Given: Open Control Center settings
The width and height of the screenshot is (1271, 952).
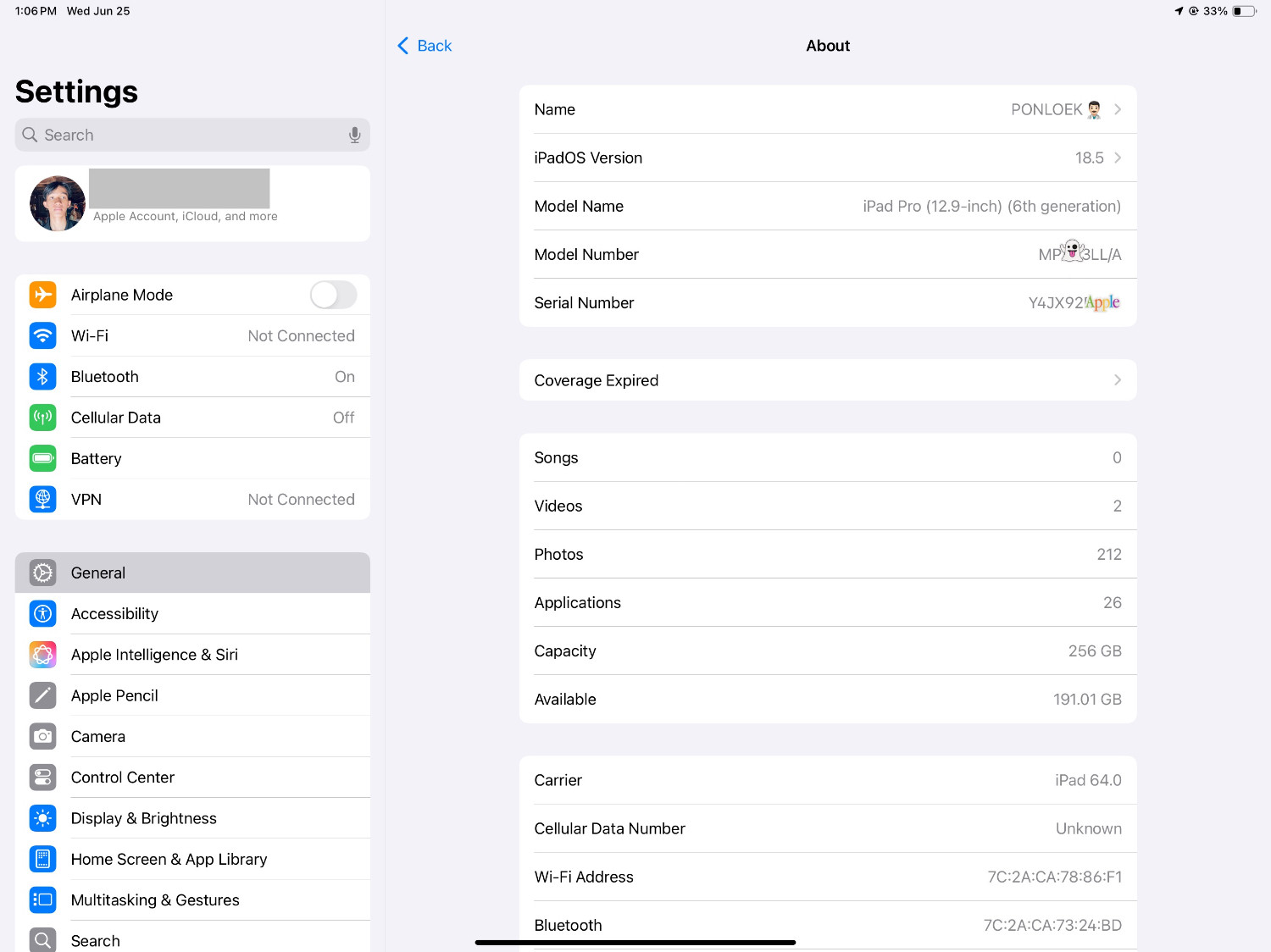Looking at the screenshot, I should [x=192, y=777].
